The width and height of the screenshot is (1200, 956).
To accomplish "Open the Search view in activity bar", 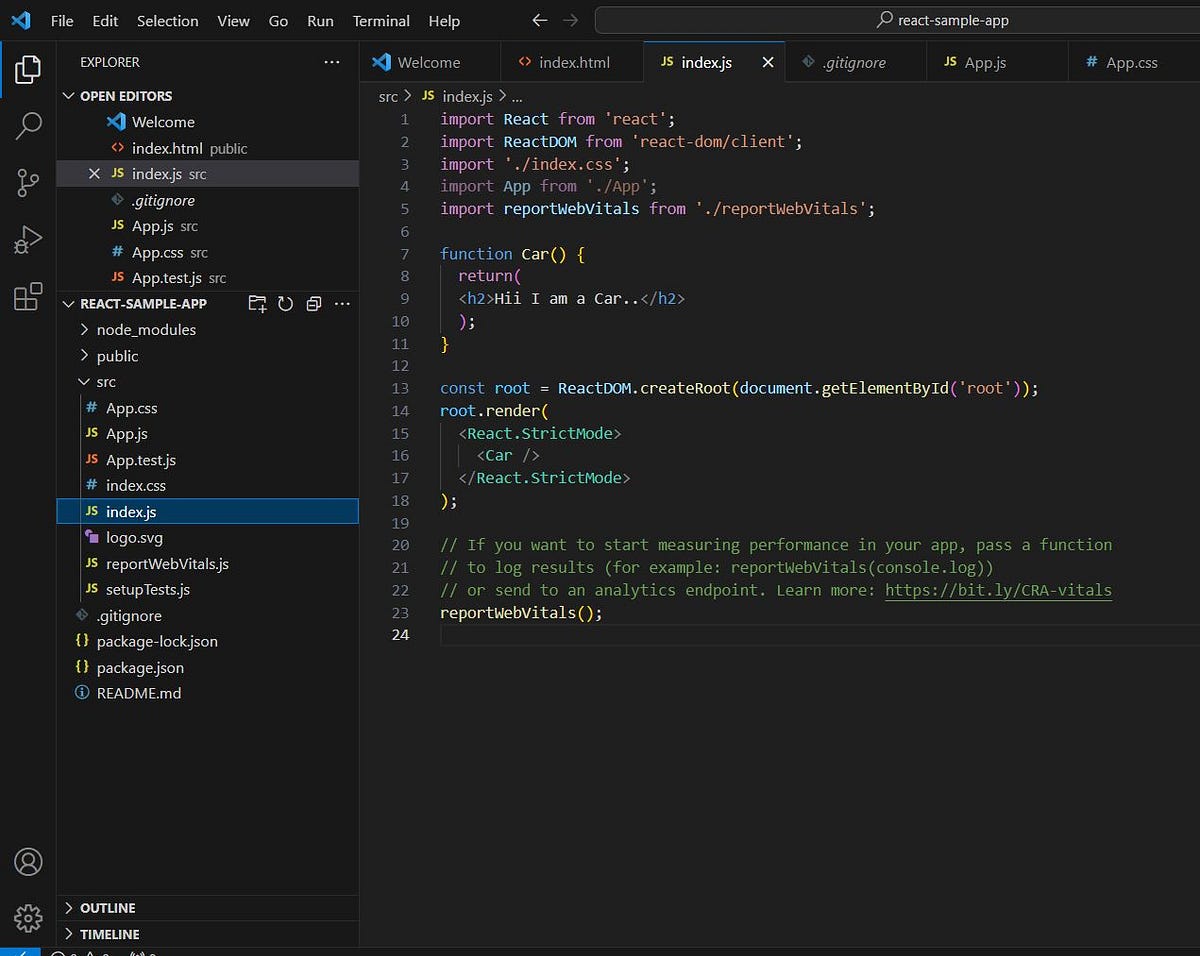I will click(x=28, y=126).
